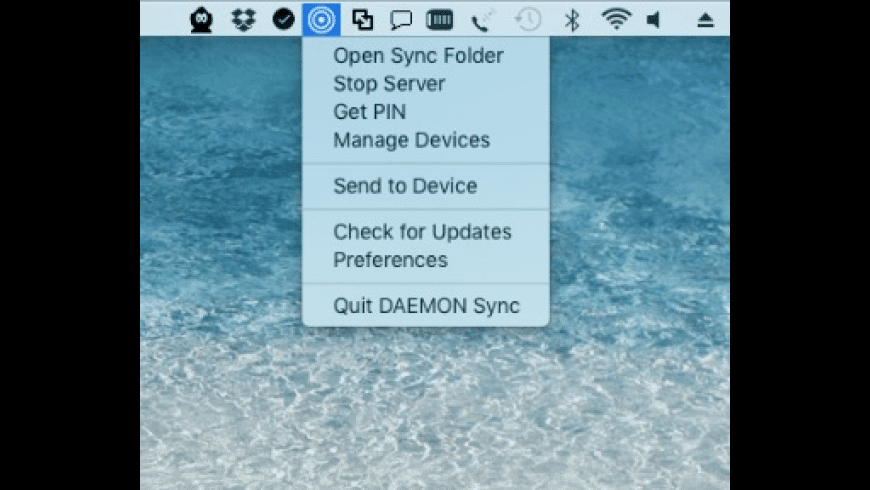Choose Get PIN
Screen dimensions: 870x490
coord(426,112)
